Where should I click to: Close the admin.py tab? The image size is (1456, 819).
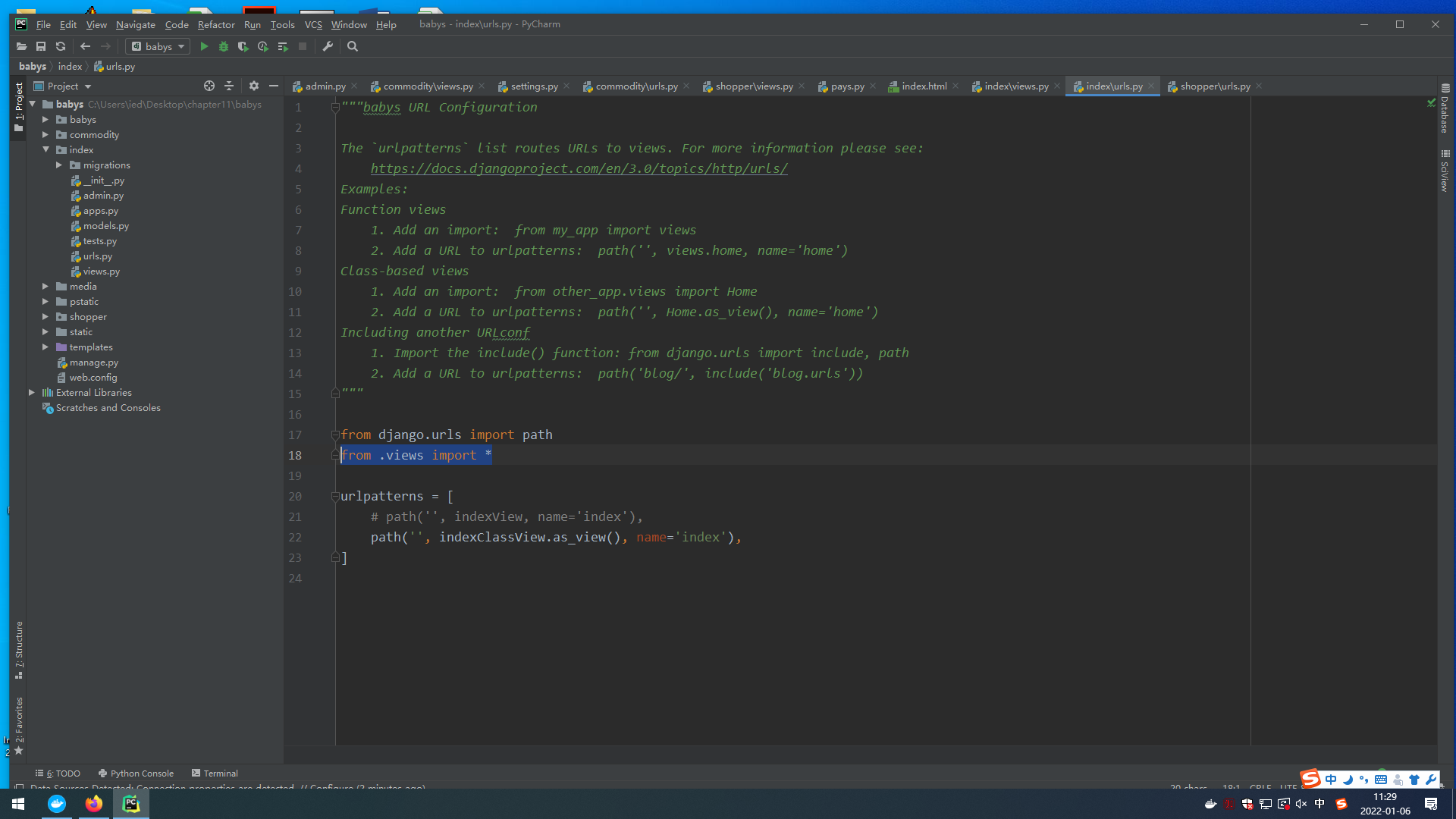click(x=354, y=86)
